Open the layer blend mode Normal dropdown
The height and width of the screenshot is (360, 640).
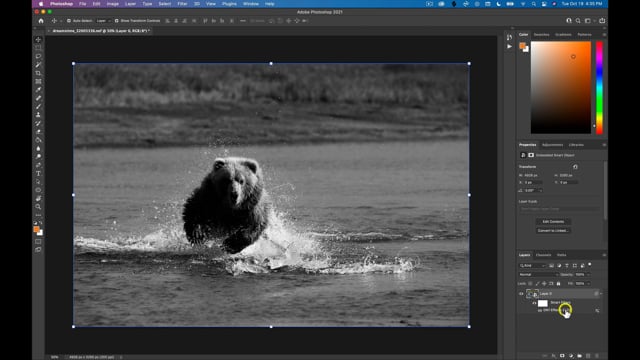coord(538,274)
